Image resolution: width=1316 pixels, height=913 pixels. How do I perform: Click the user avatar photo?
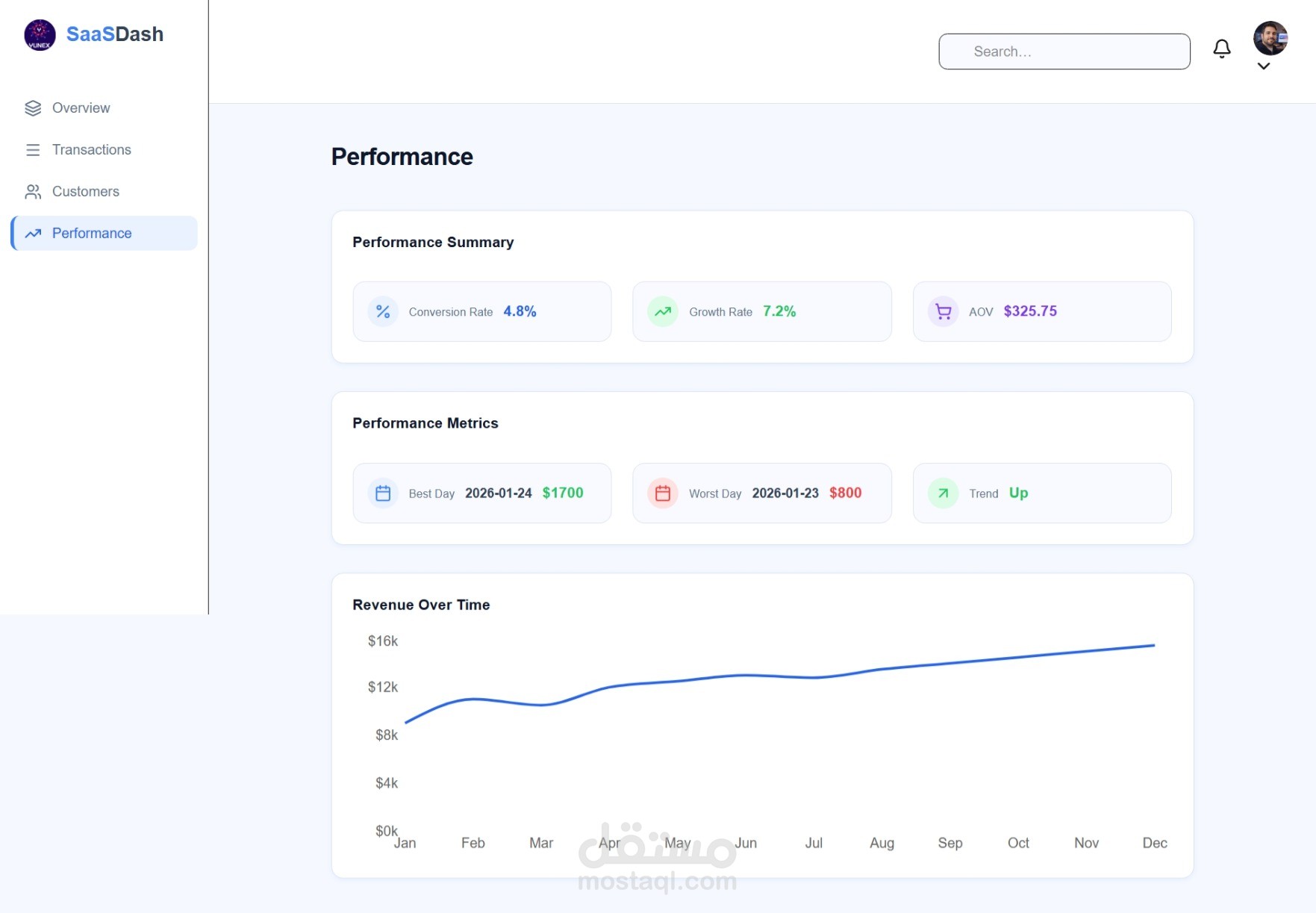[1270, 38]
